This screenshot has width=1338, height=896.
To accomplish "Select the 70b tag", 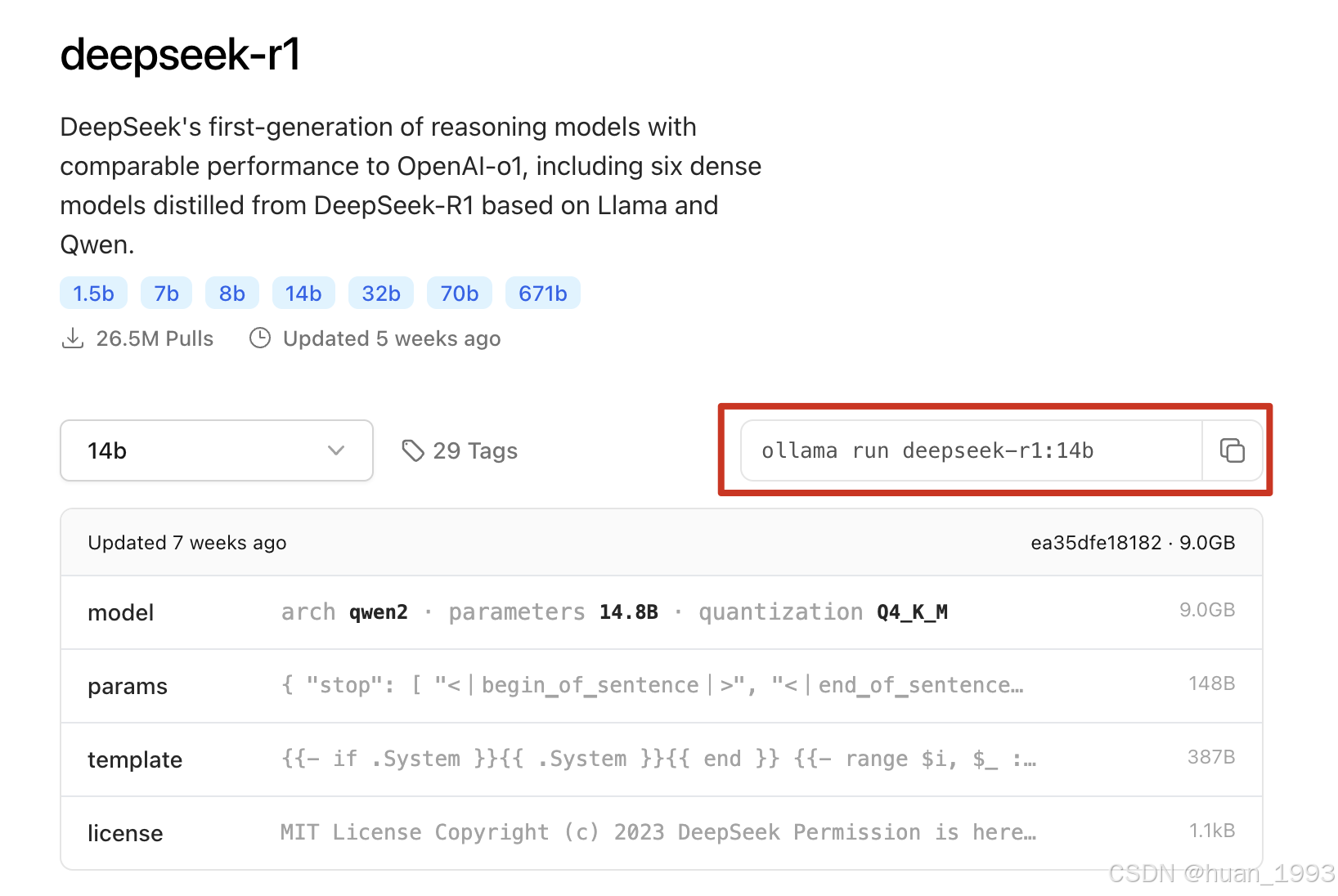I will coord(460,293).
